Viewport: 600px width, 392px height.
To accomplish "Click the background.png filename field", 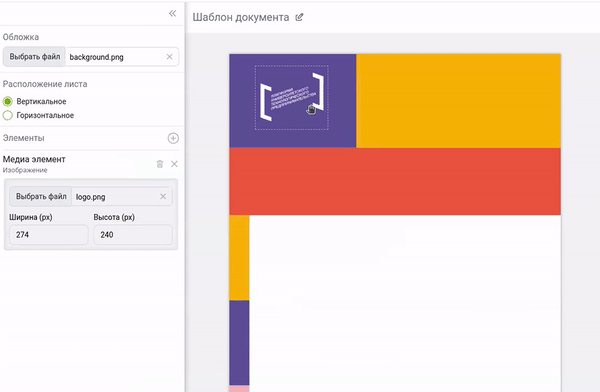I will coord(115,57).
